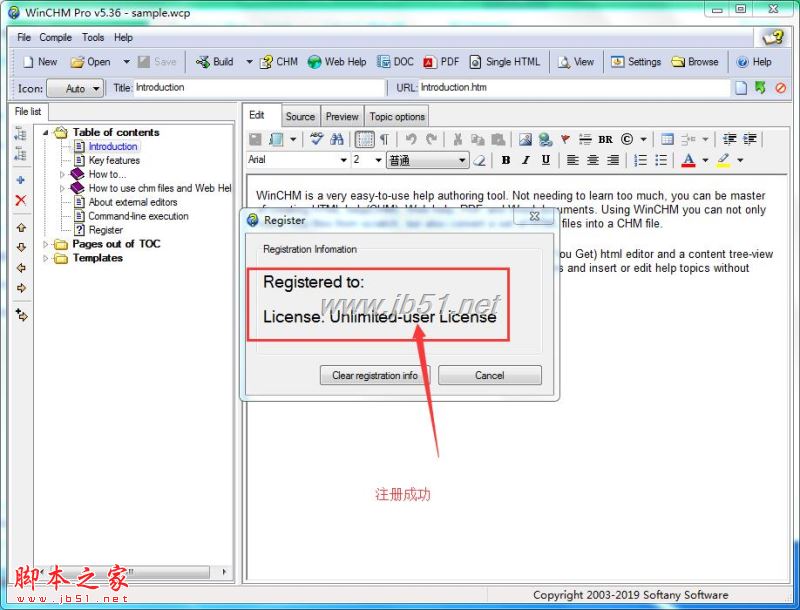Demote topic with the right arrow

tap(21, 288)
